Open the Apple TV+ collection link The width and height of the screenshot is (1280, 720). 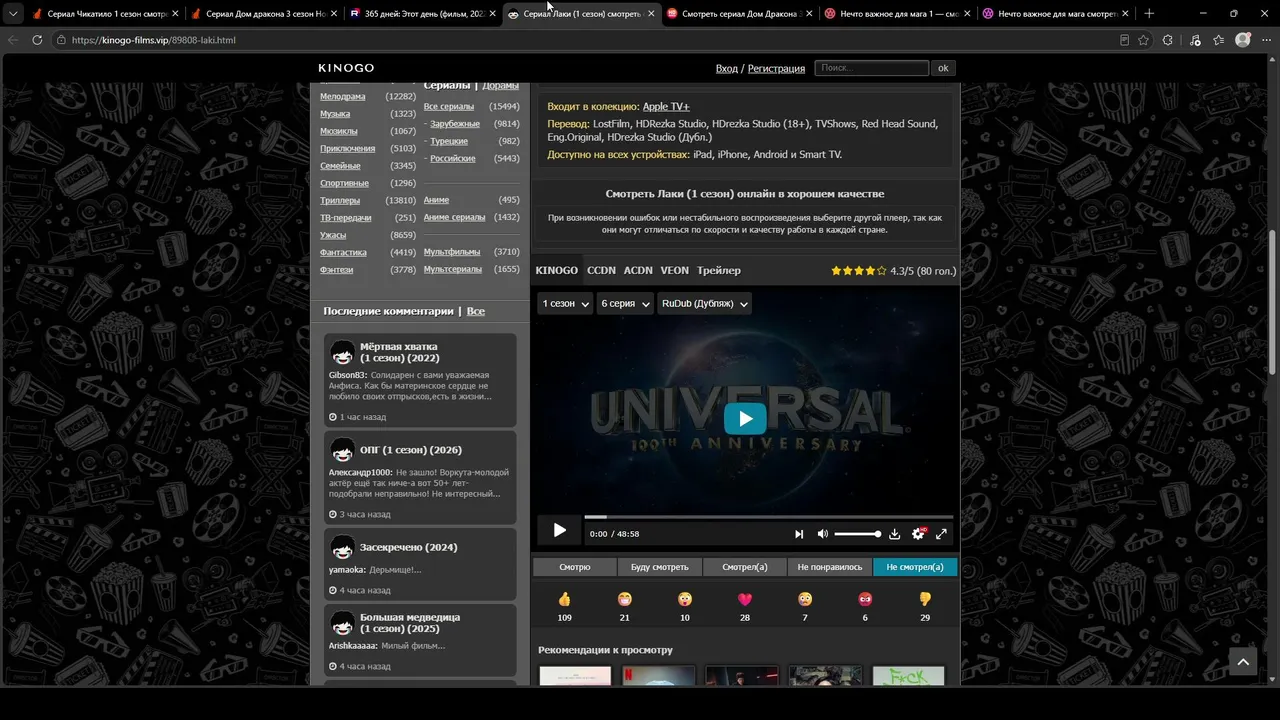click(x=666, y=107)
